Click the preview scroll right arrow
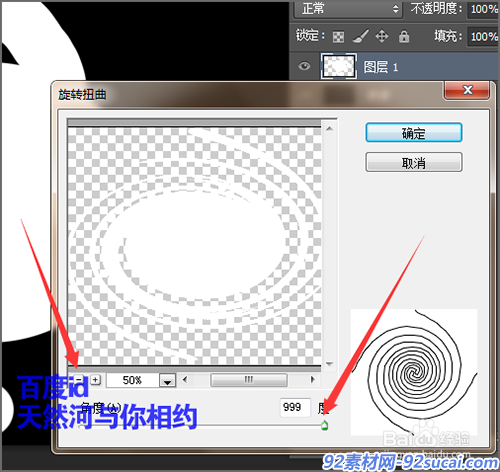This screenshot has width=500, height=472. pos(312,379)
